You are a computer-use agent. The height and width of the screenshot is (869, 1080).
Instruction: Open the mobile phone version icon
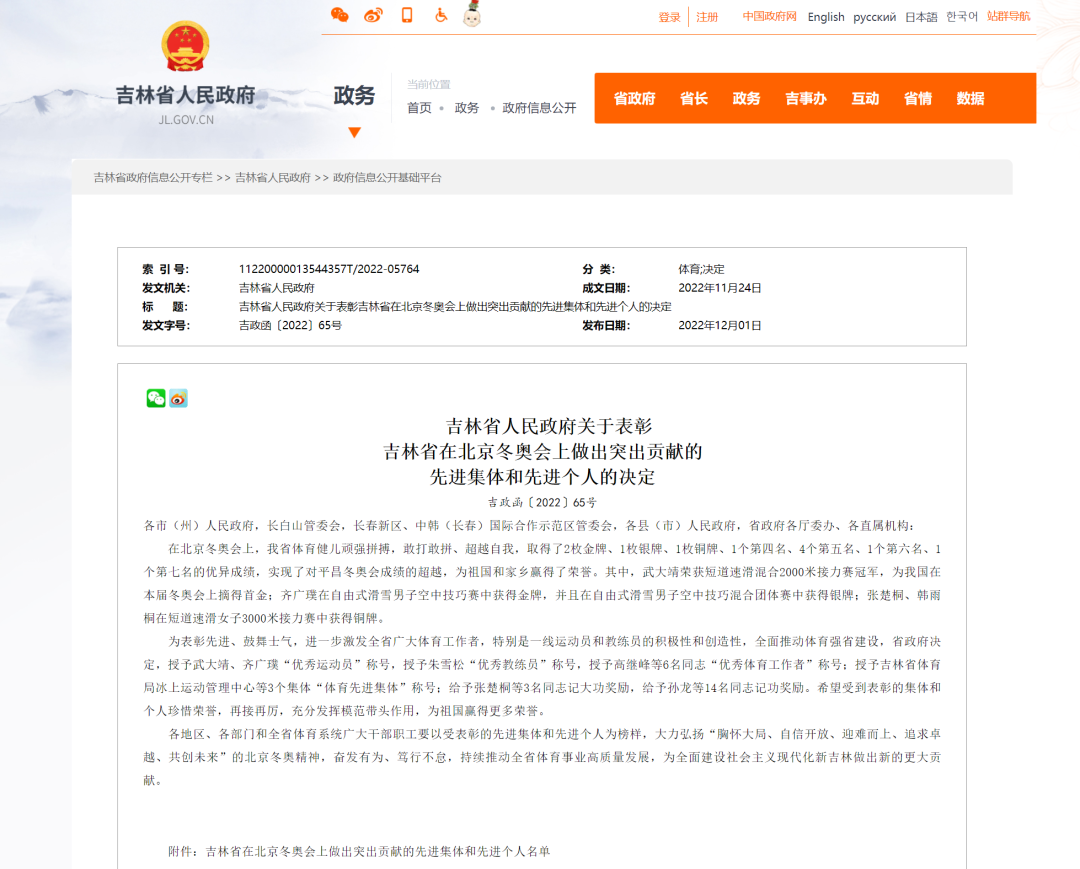coord(407,15)
